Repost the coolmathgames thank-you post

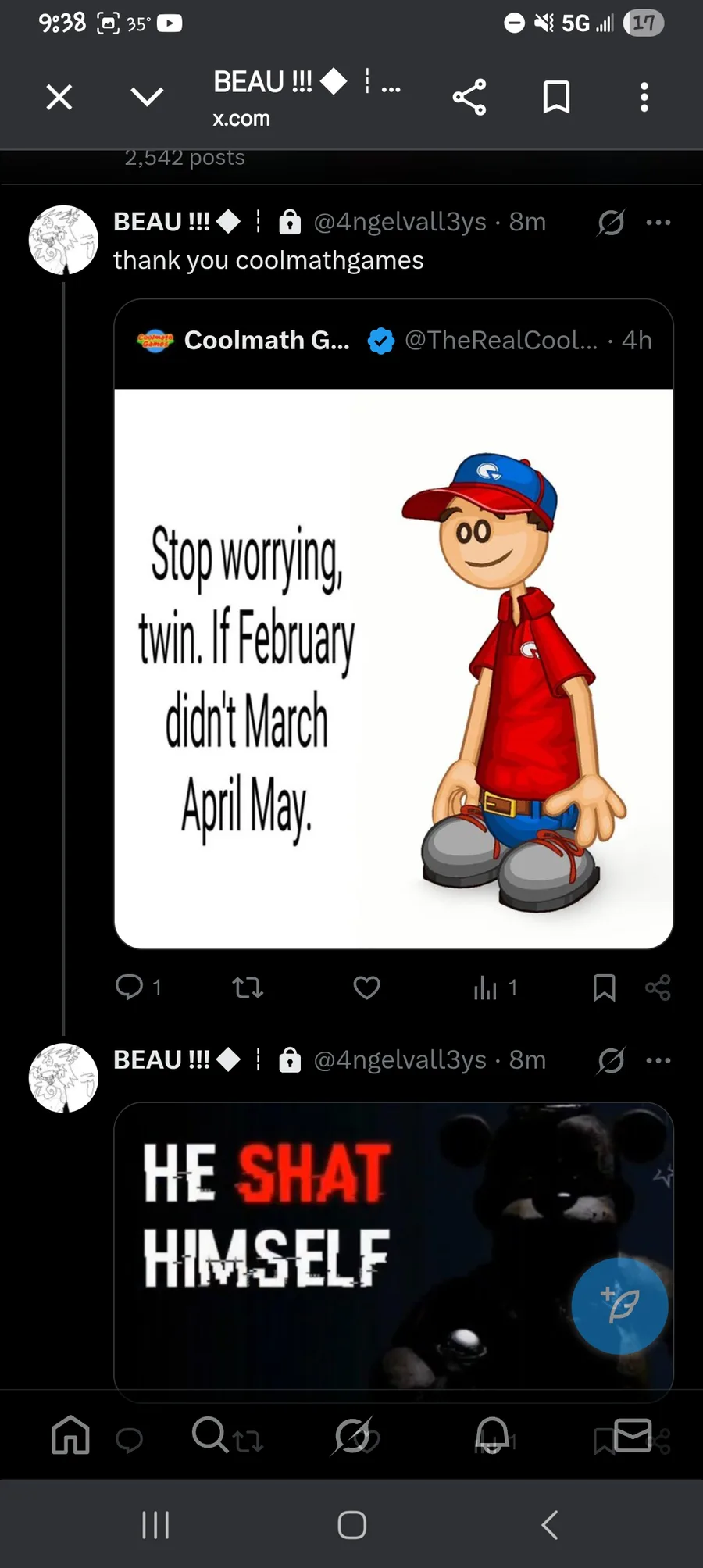coord(248,988)
